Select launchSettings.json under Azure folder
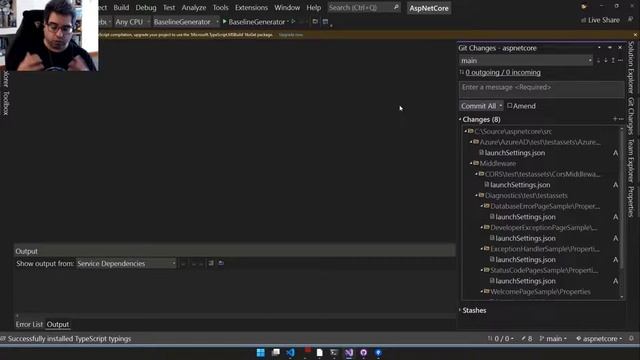 tap(515, 153)
